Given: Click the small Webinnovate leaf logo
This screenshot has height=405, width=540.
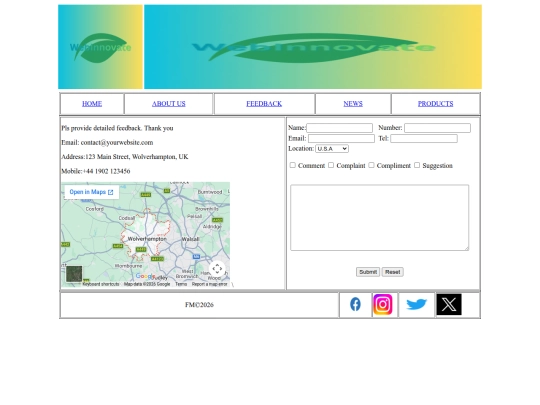Looking at the screenshot, I should (100, 47).
